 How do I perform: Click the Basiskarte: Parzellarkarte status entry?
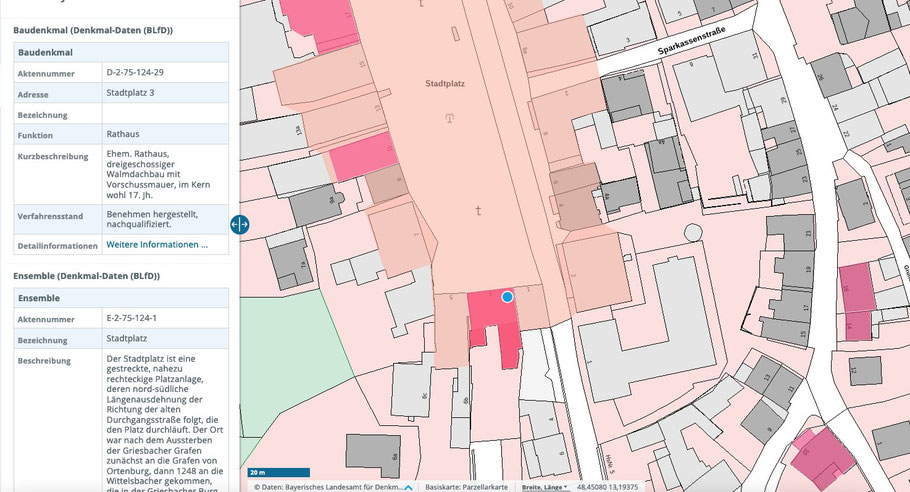[x=467, y=487]
